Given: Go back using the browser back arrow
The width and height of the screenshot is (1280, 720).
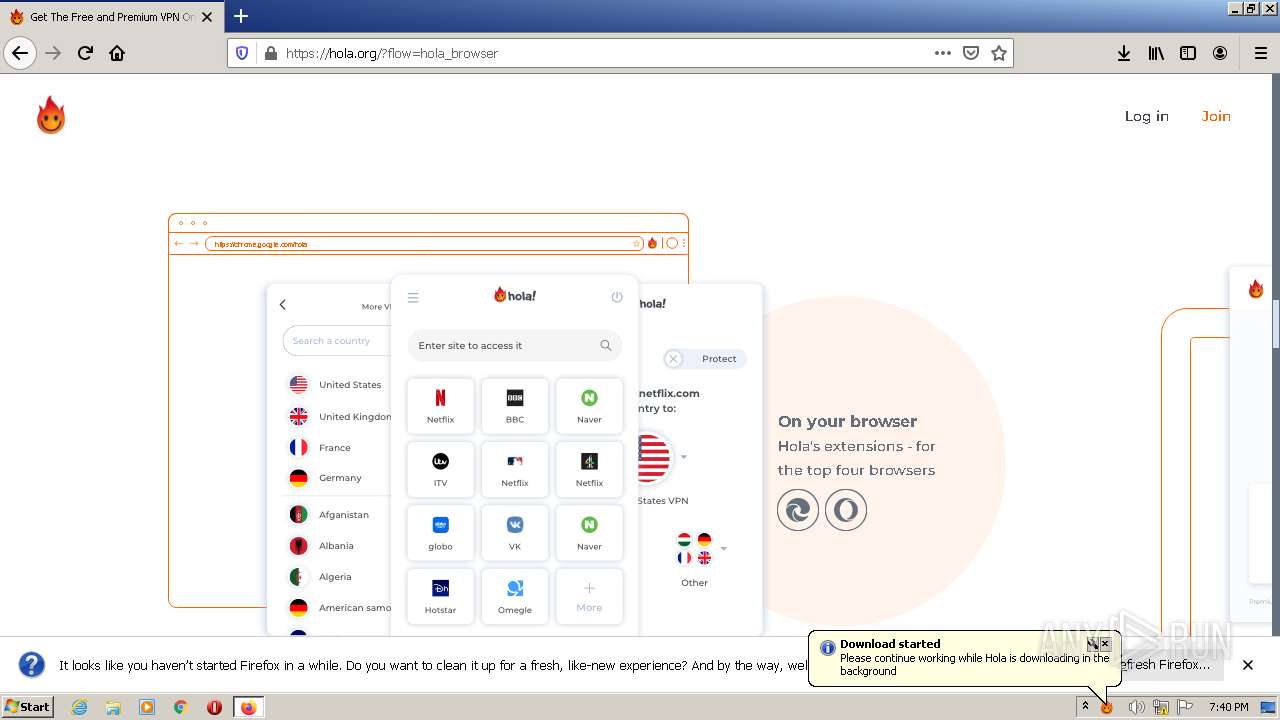Looking at the screenshot, I should tap(20, 53).
